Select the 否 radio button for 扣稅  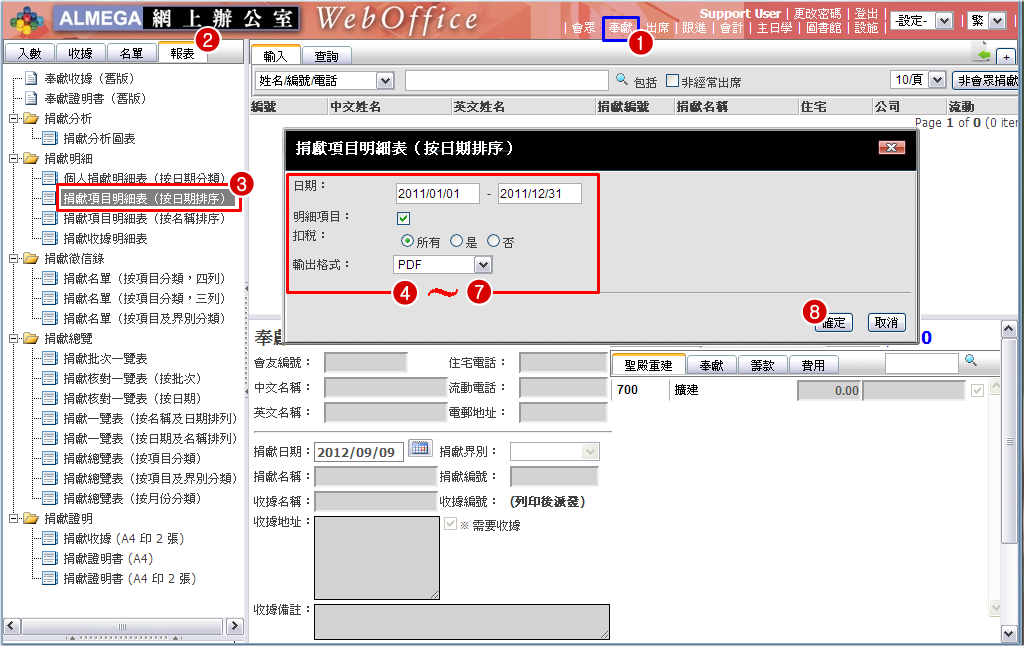pos(493,241)
